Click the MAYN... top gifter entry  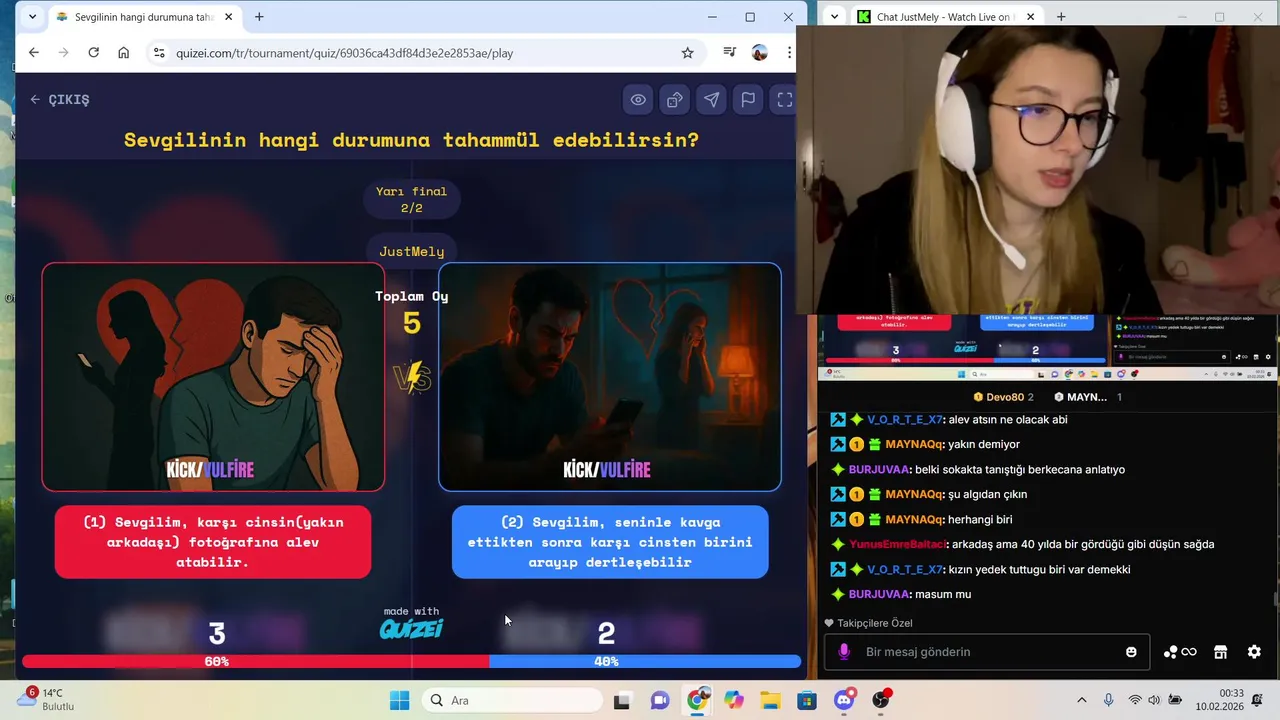pyautogui.click(x=1088, y=397)
